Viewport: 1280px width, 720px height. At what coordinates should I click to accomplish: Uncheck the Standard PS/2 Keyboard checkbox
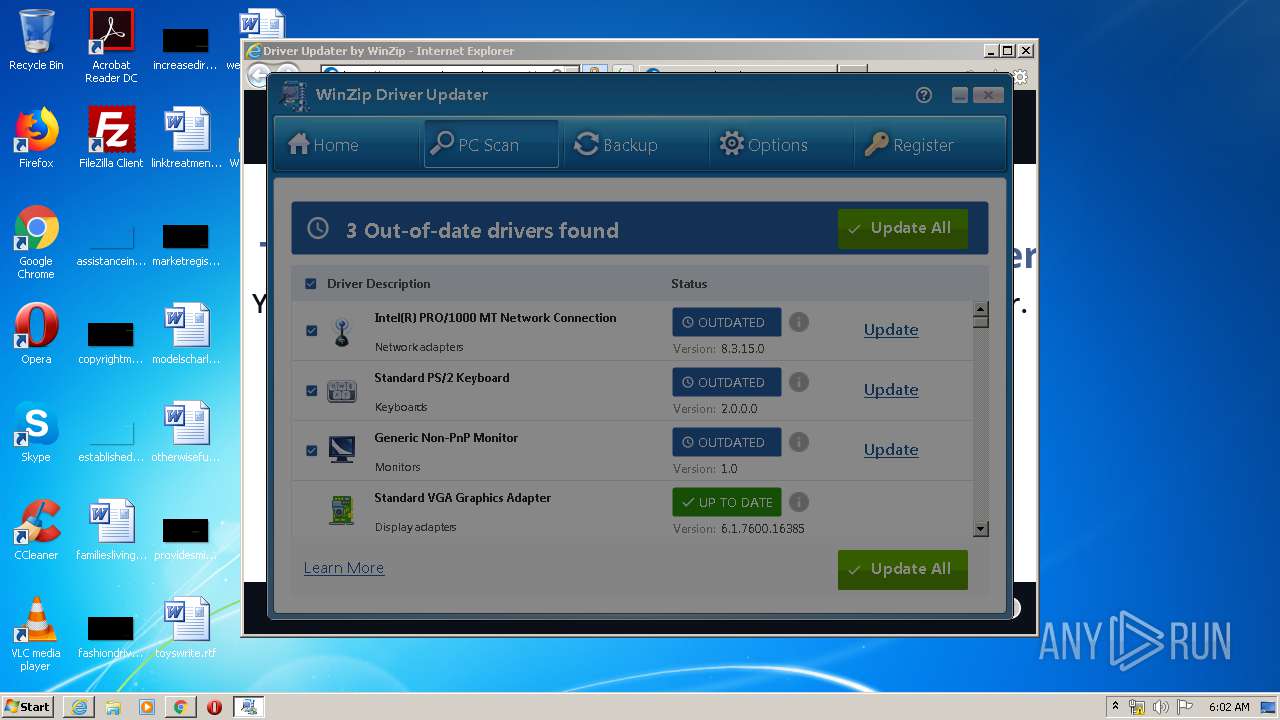[x=311, y=390]
